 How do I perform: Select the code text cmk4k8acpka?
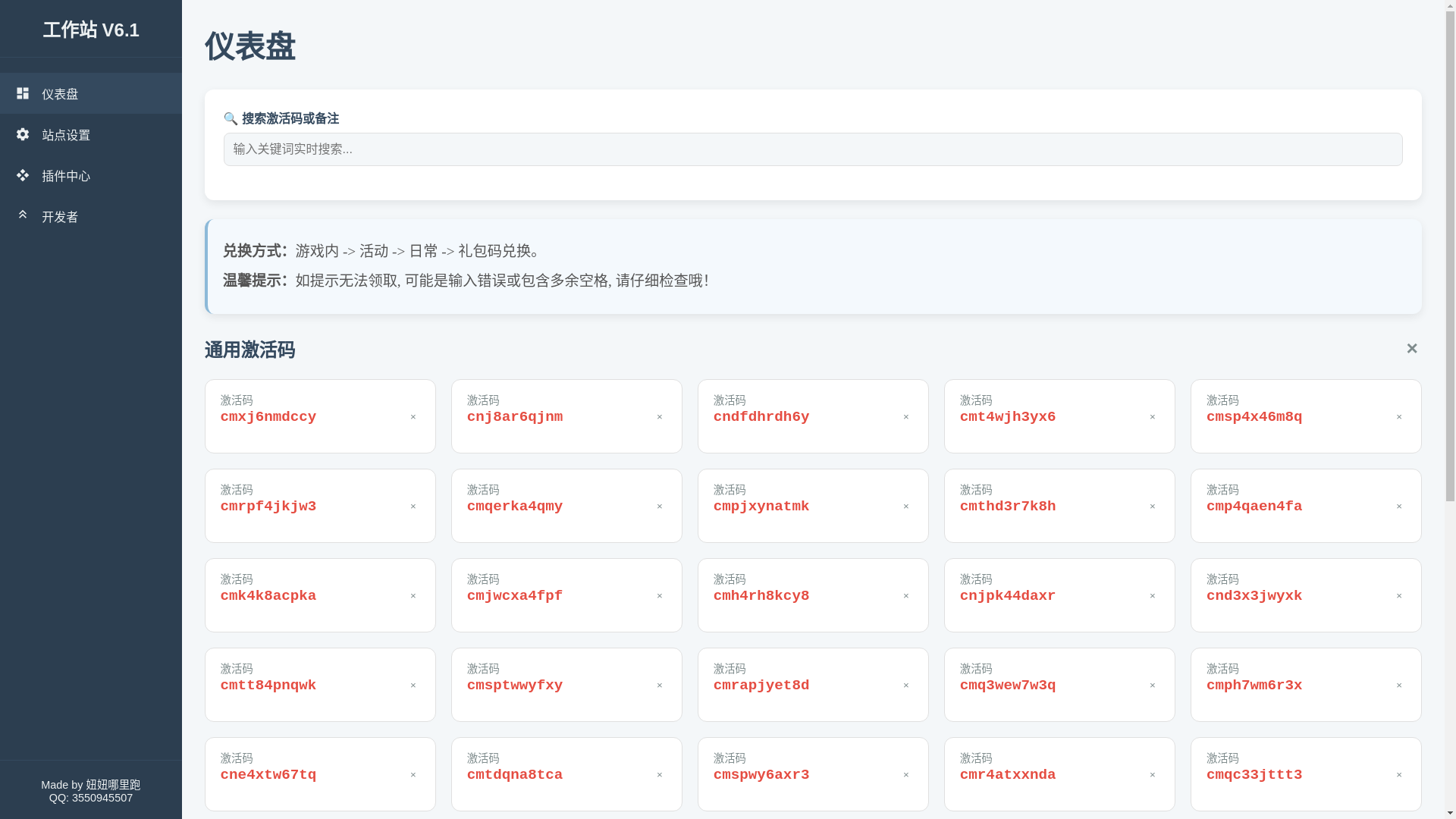268,596
